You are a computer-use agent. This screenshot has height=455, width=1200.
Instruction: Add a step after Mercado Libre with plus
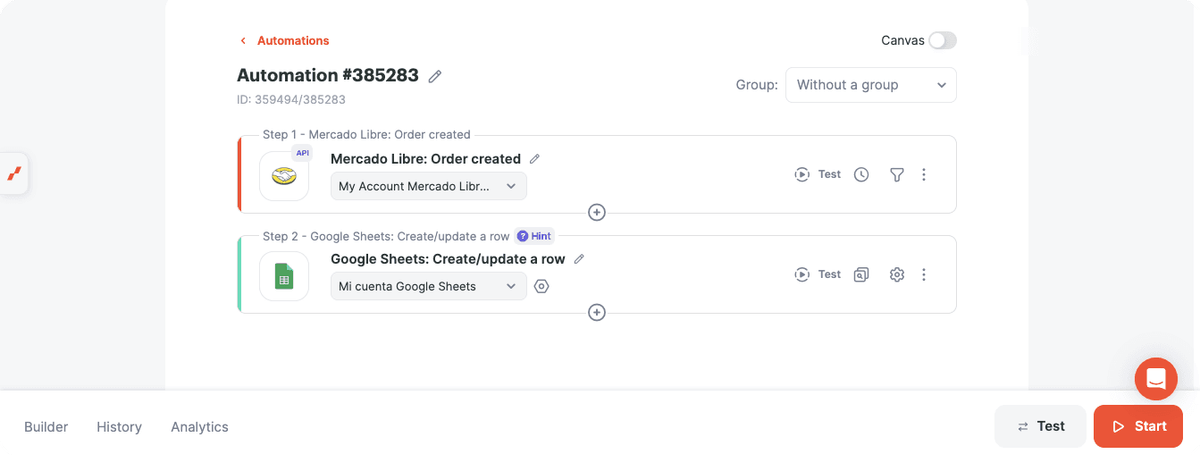pos(597,212)
